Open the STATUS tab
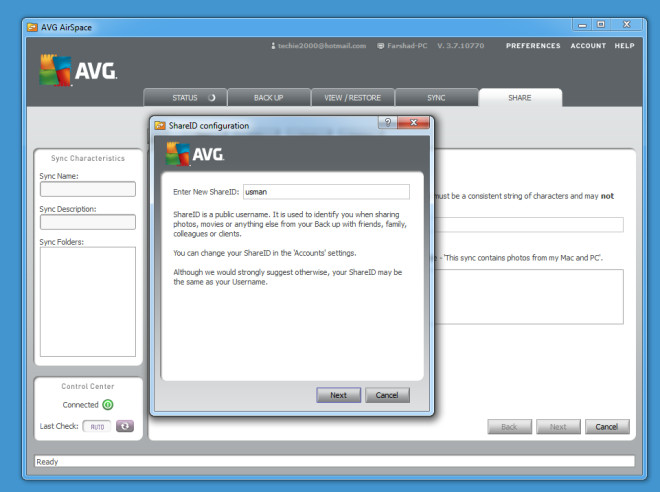 click(185, 98)
